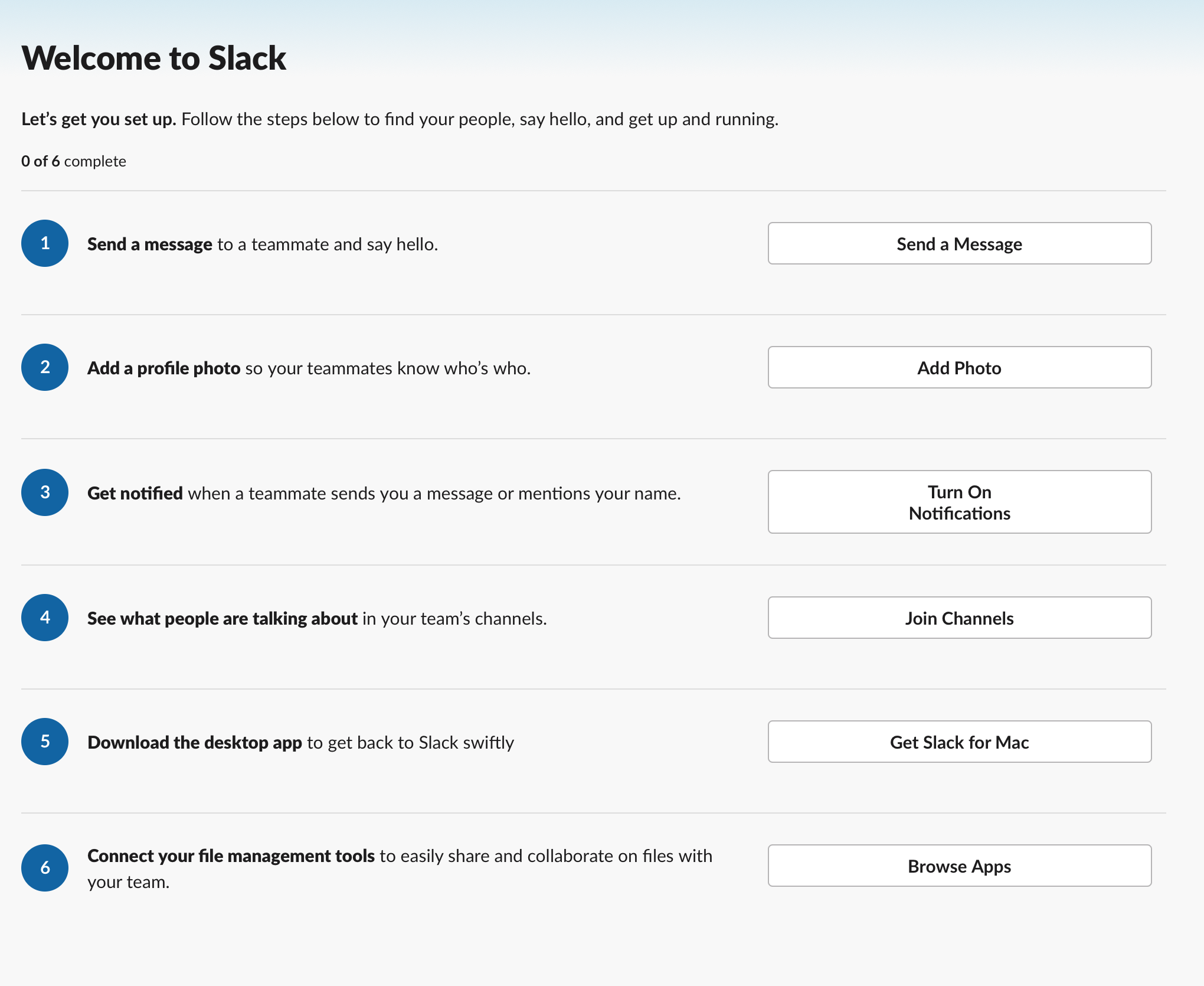Screen dimensions: 1204x986
Task: Click the blue step 6 circle
Action: coord(45,867)
